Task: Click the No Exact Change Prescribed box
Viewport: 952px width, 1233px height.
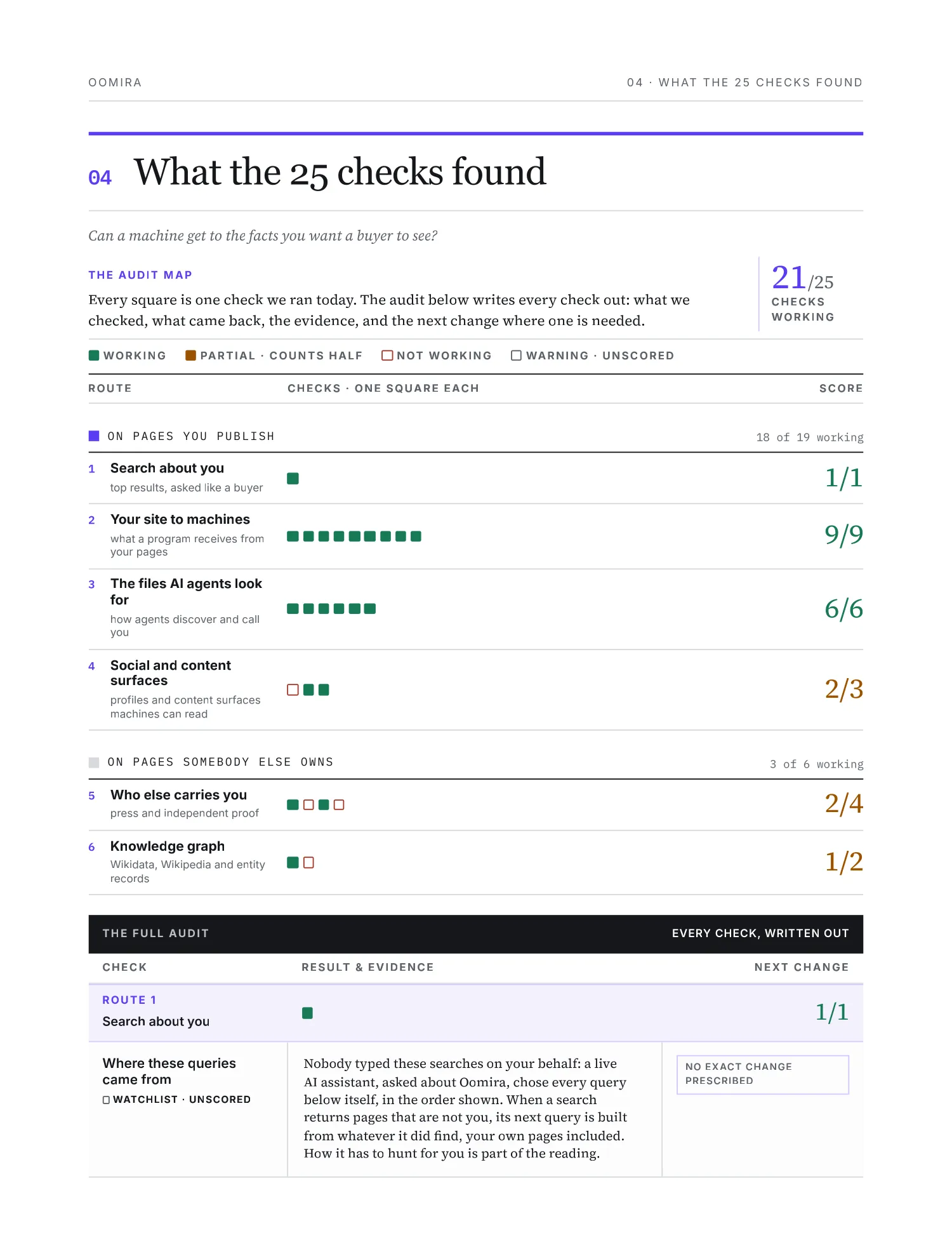Action: 762,1074
